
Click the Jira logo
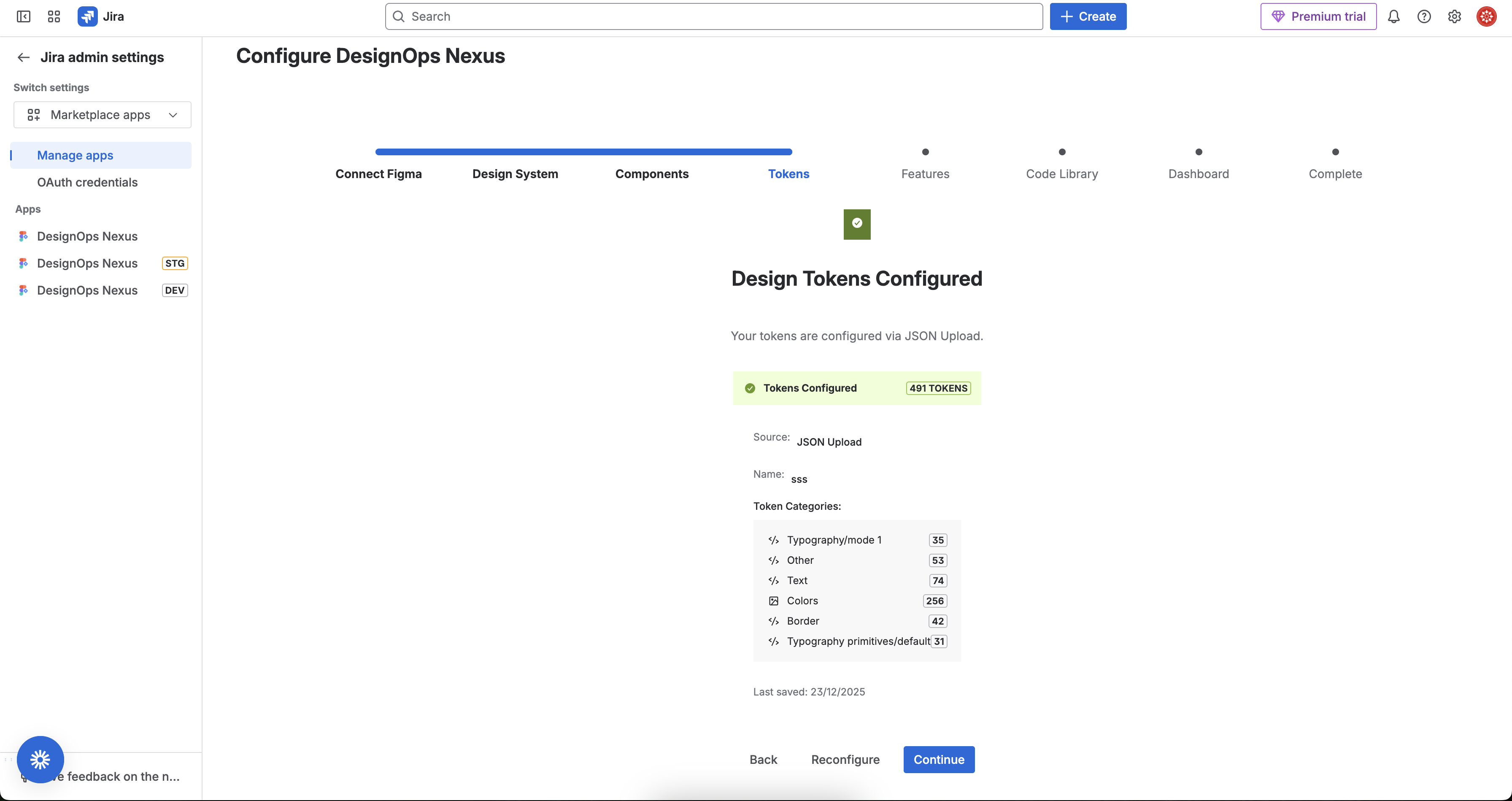click(x=88, y=16)
